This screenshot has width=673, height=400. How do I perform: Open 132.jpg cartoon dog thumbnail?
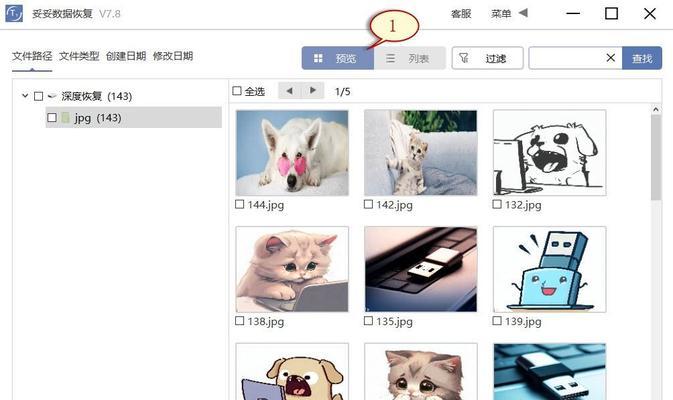coord(550,153)
